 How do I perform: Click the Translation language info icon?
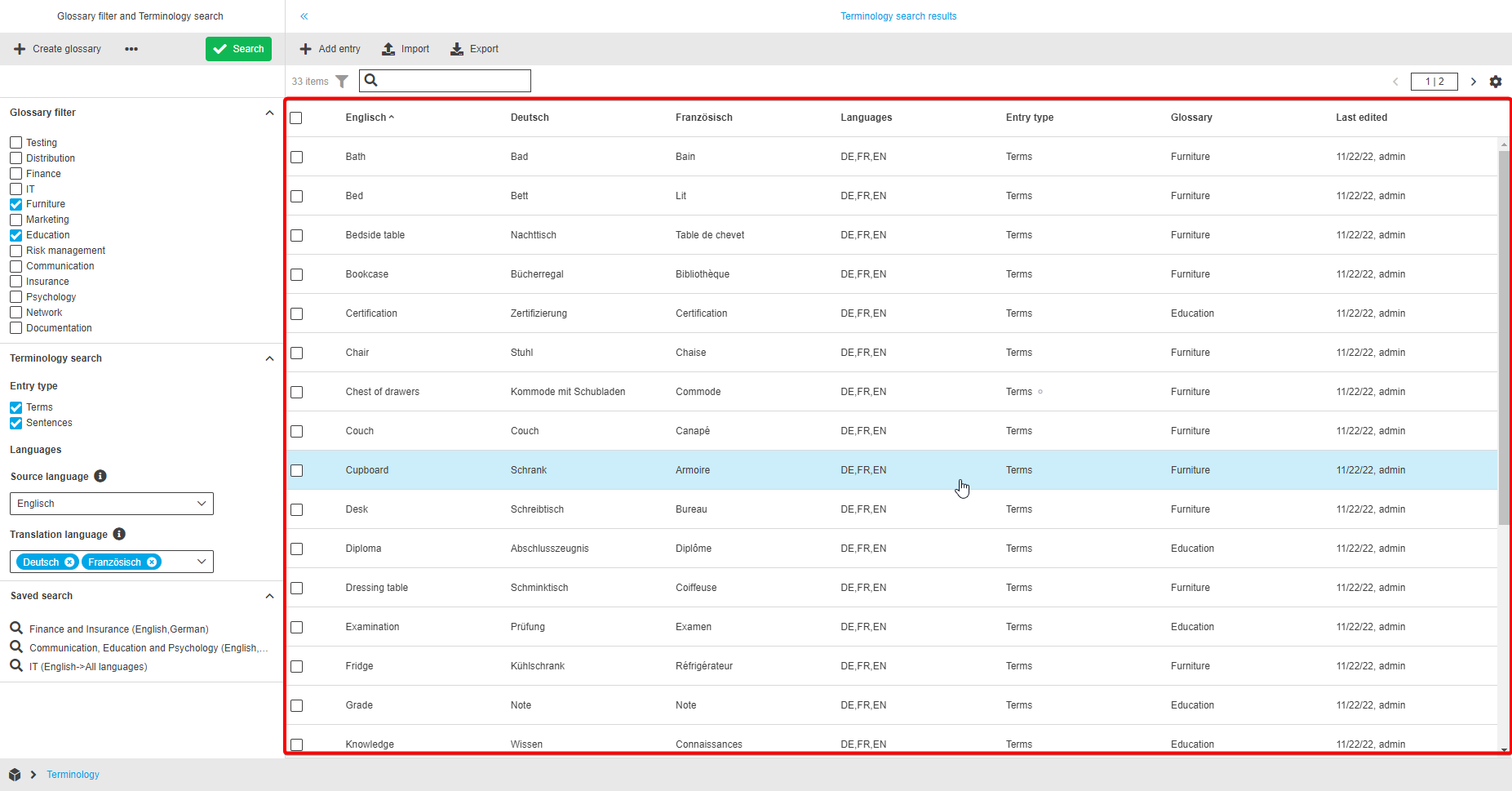click(119, 535)
